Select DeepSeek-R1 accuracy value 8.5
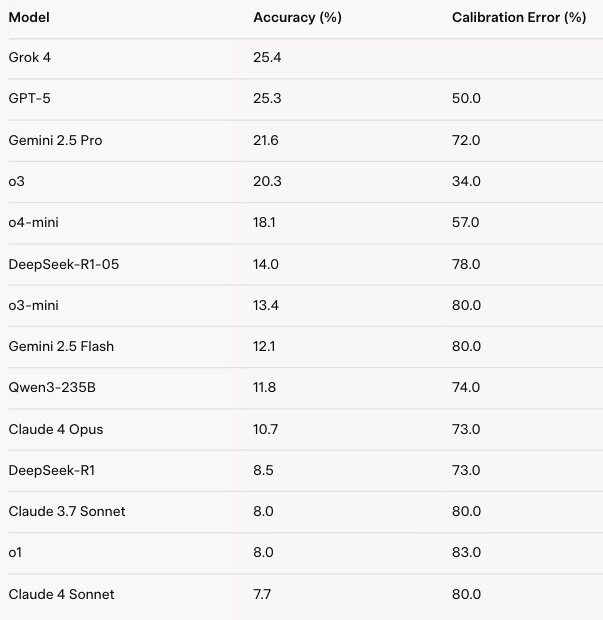 [x=263, y=470]
